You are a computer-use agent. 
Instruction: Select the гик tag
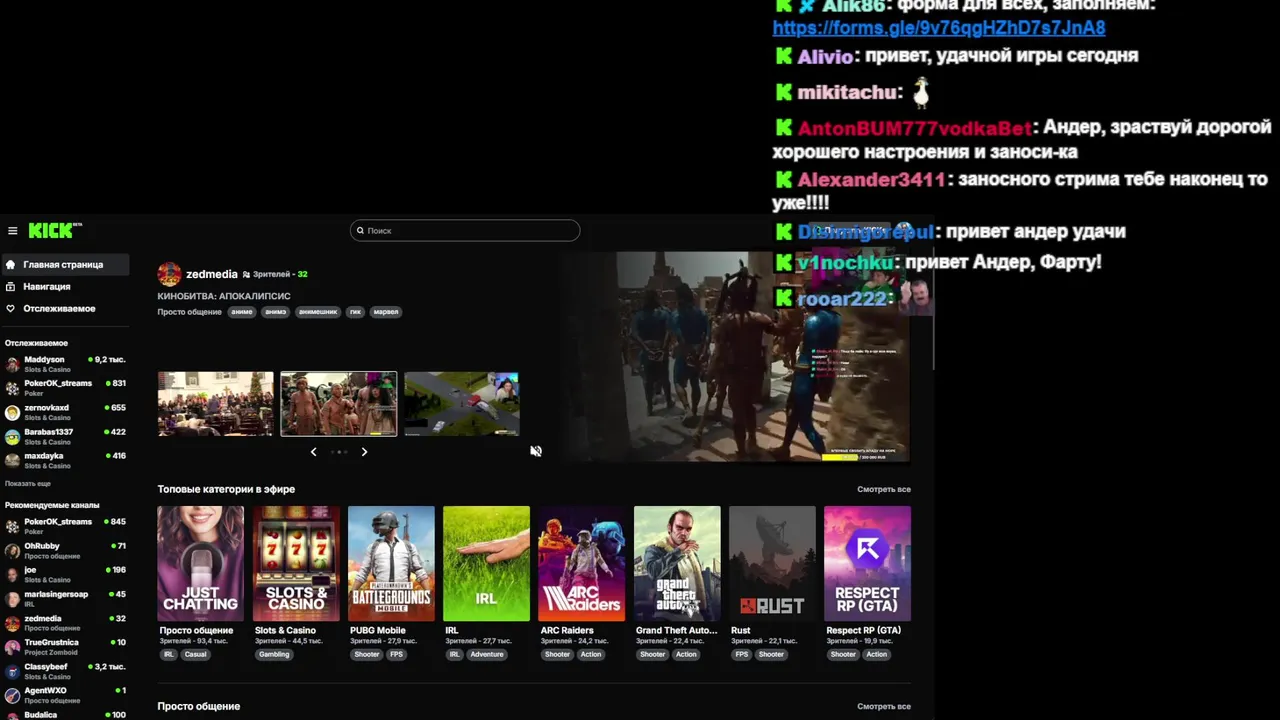355,312
